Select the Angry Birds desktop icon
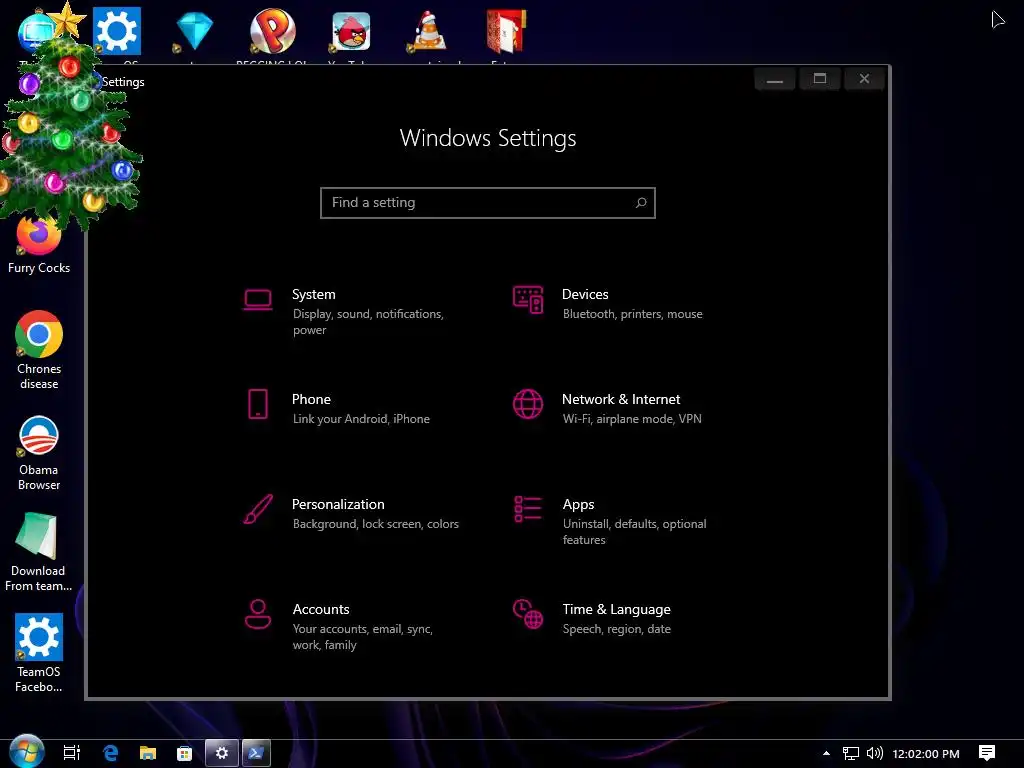The width and height of the screenshot is (1024, 768). [x=351, y=31]
